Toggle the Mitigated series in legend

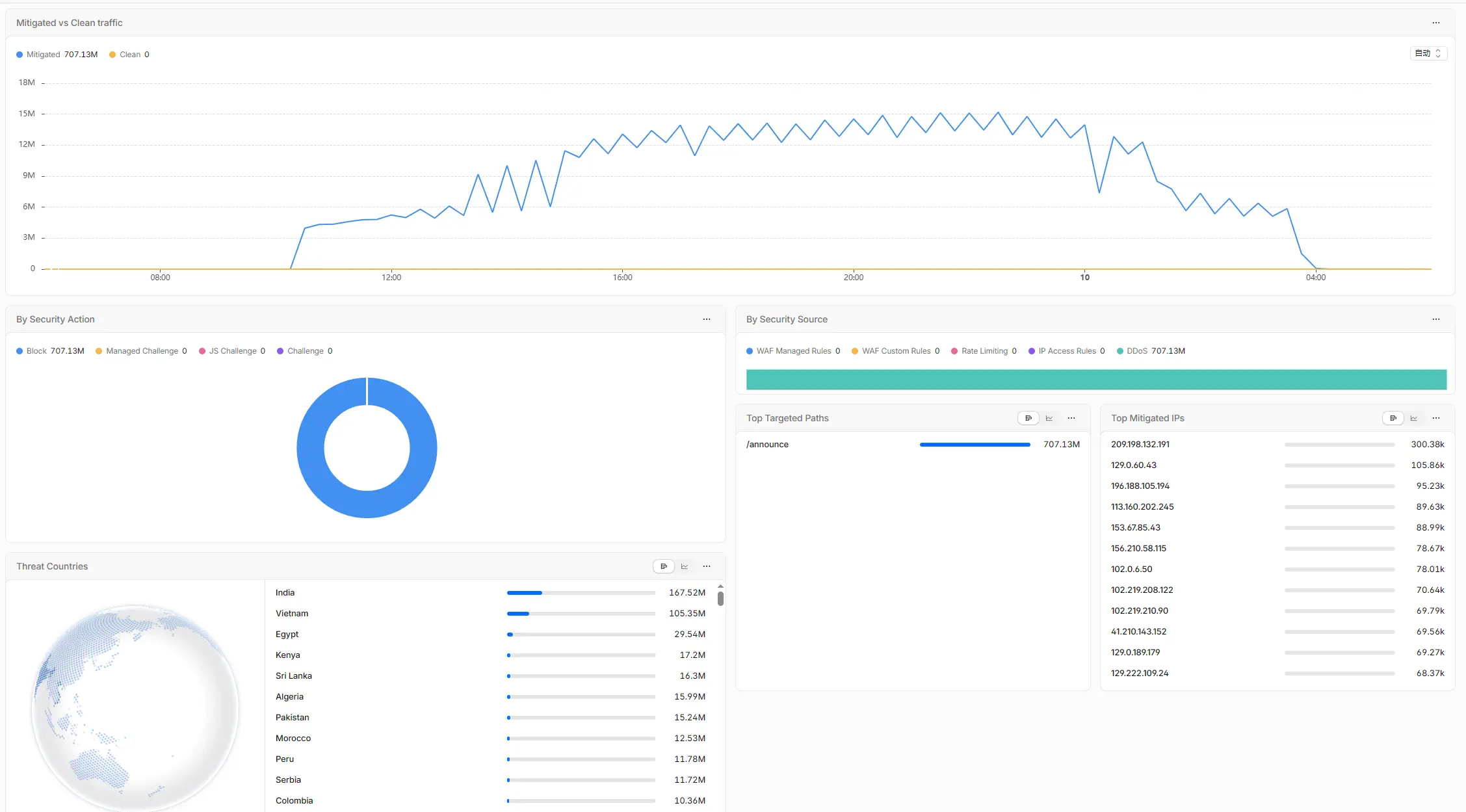coord(57,55)
